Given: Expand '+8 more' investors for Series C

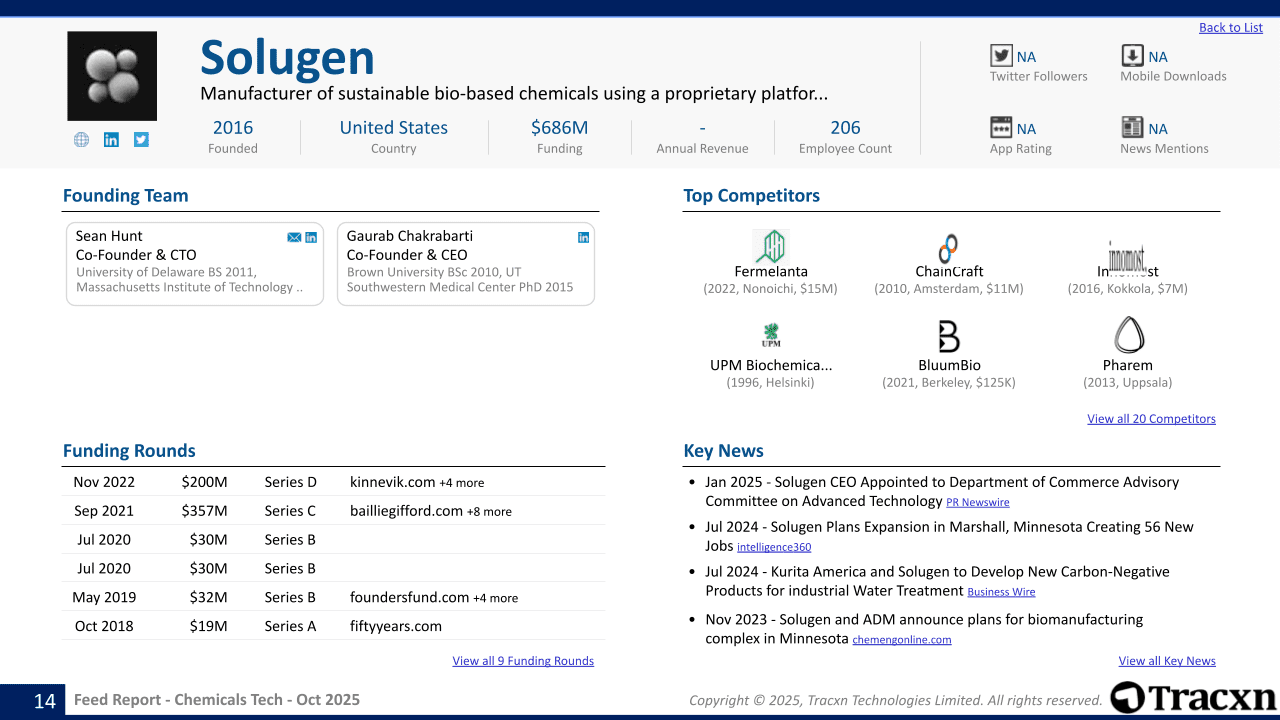Looking at the screenshot, I should (x=489, y=512).
